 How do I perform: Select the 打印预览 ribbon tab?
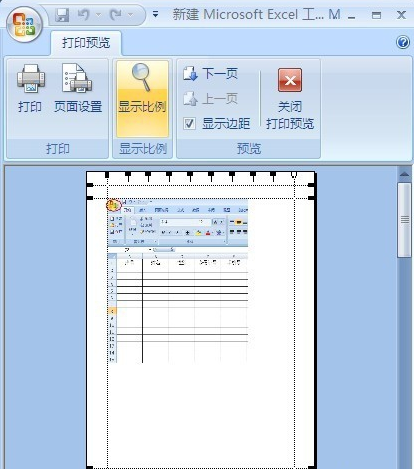pos(86,43)
